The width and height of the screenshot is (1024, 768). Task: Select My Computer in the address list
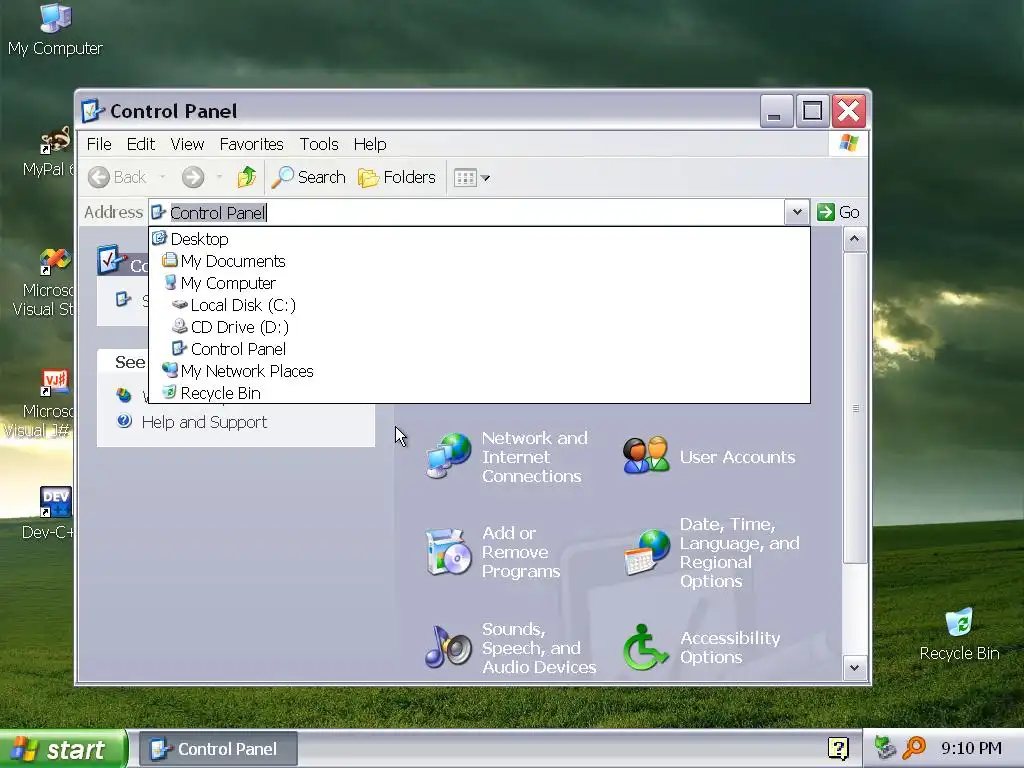coord(479,283)
